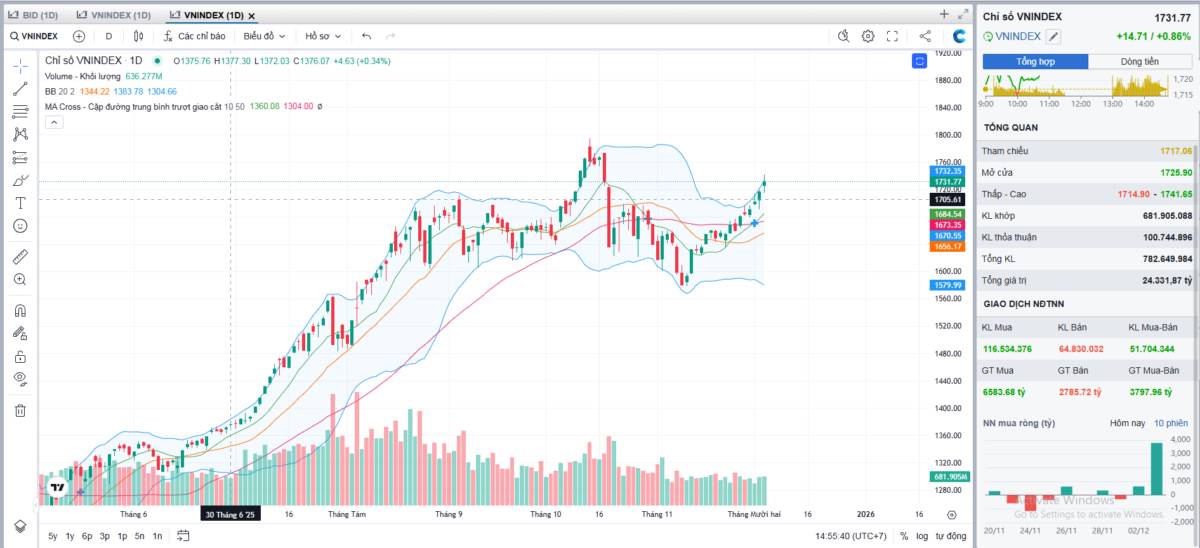Screen dimensions: 1200x548
Task: Toggle hide all drawings eye icon
Action: pos(20,379)
